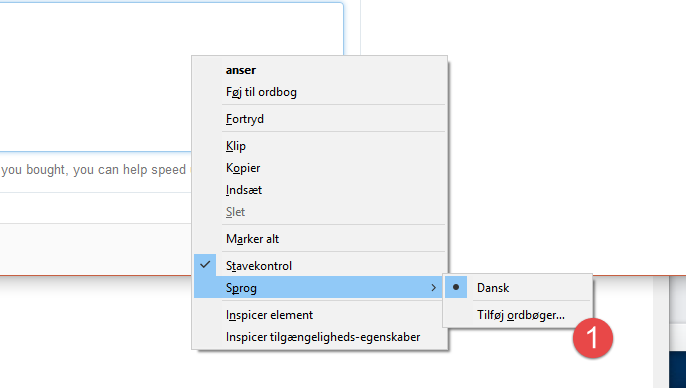Choose 'Inspicer tilgængeligheds-egenskaber' entry
This screenshot has width=686, height=388.
(320, 337)
